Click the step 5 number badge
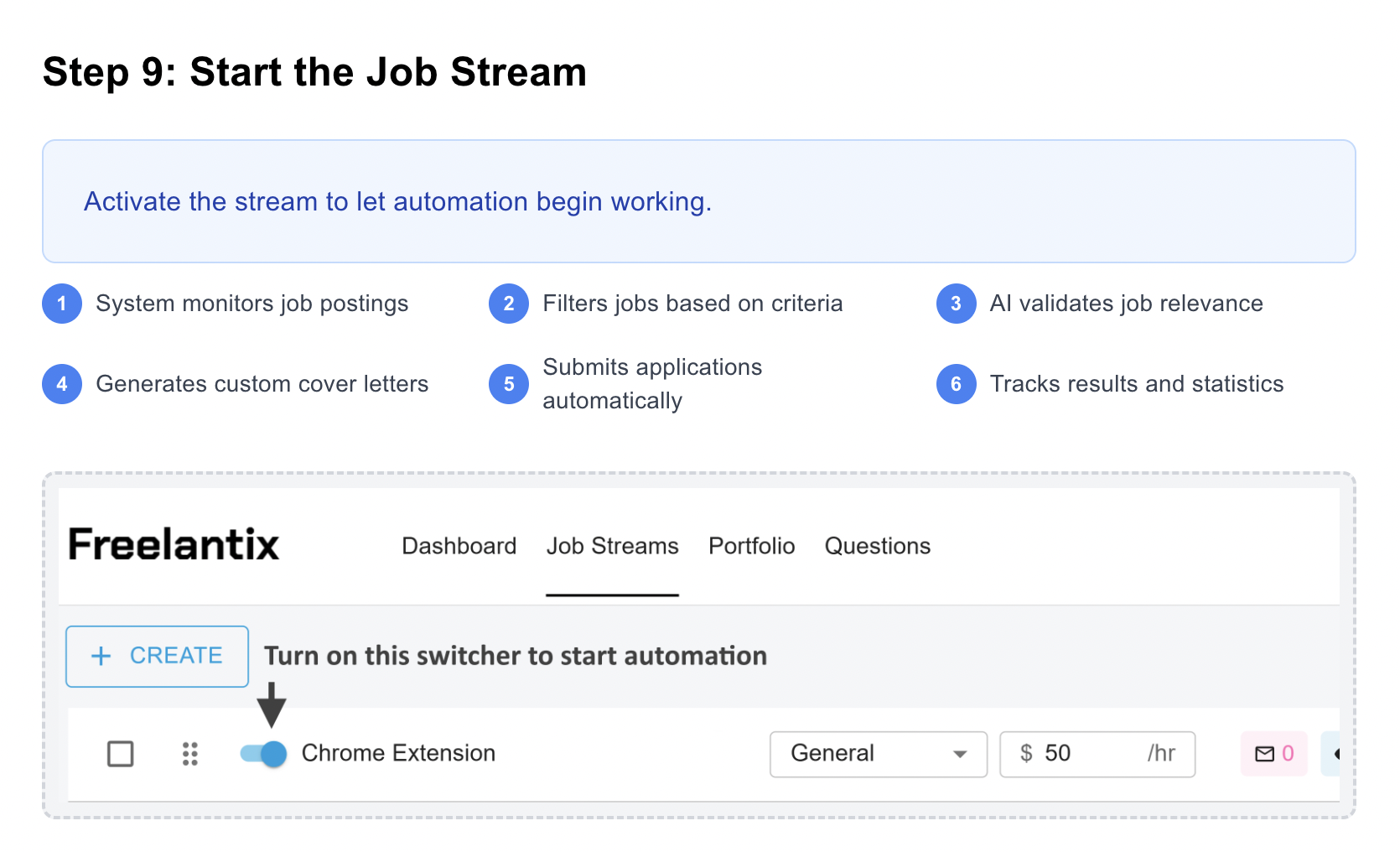This screenshot has height=852, width=1400. pyautogui.click(x=509, y=384)
